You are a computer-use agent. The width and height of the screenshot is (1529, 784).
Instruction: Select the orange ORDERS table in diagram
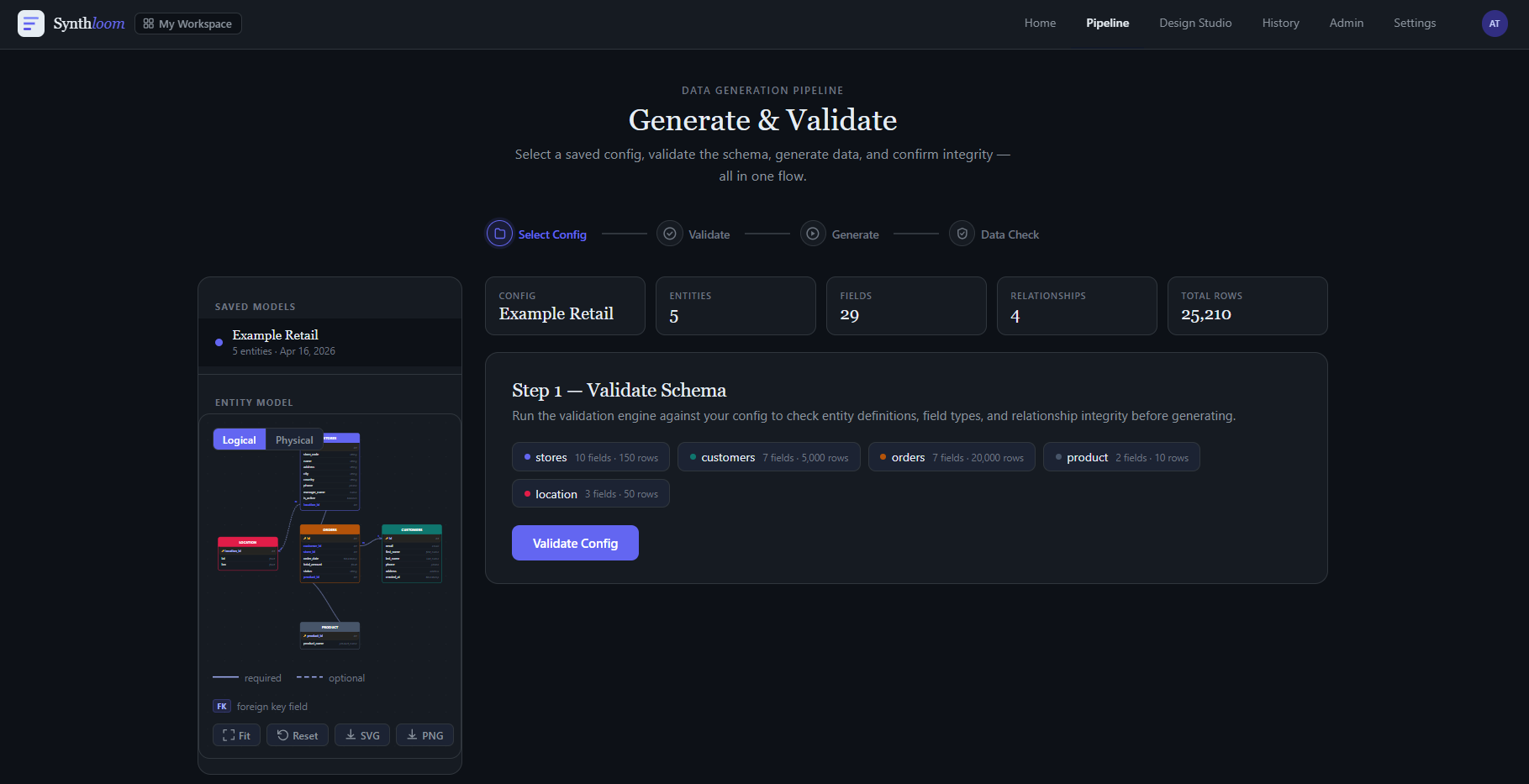(330, 554)
